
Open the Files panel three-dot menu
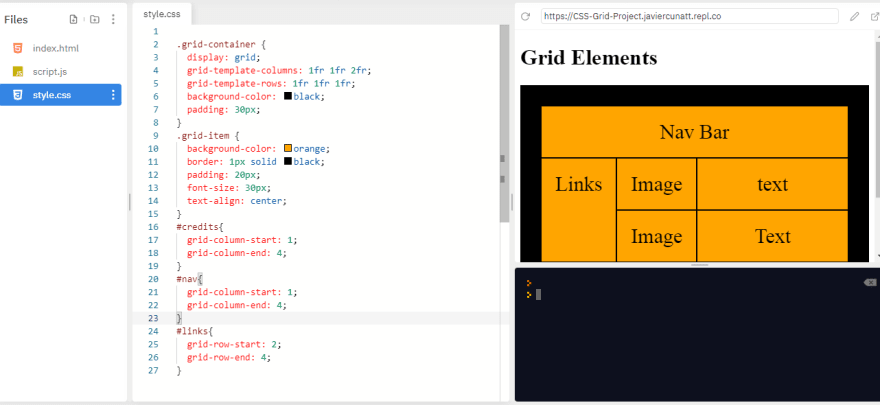(x=113, y=20)
